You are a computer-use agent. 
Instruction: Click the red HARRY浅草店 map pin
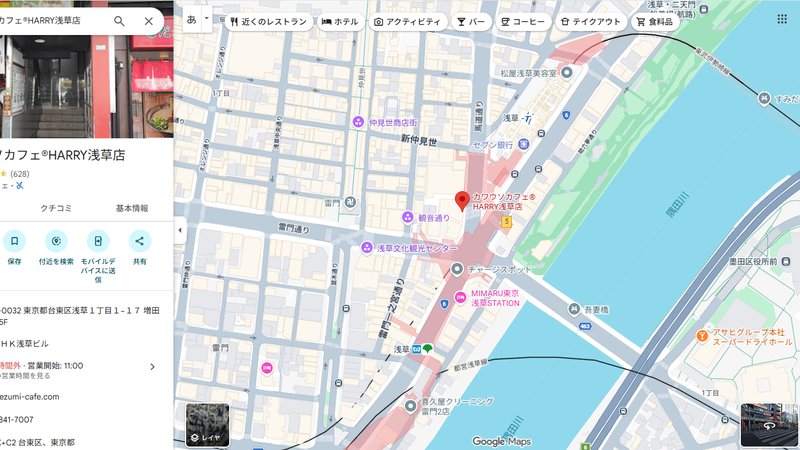tap(462, 201)
